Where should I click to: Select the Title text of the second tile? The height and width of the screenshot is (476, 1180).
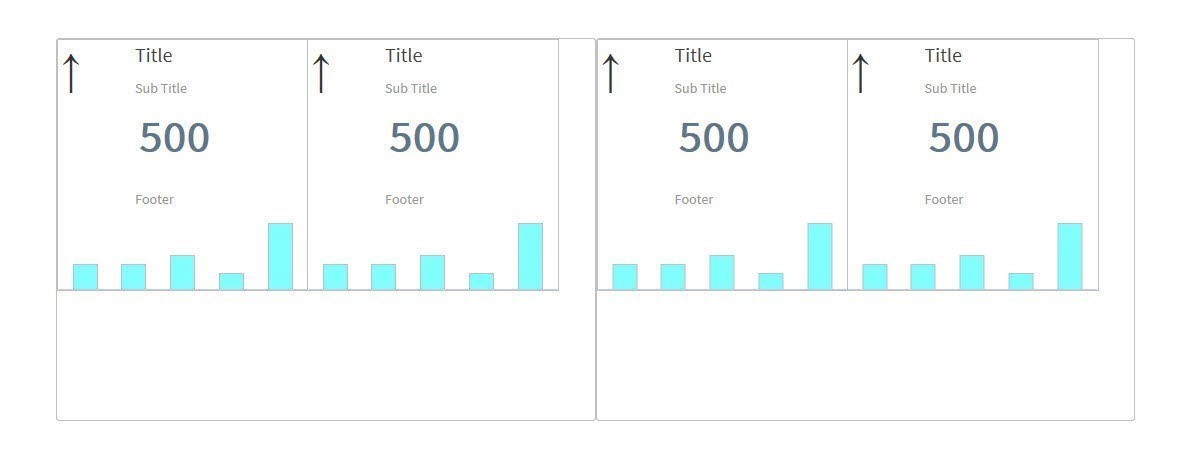(404, 56)
